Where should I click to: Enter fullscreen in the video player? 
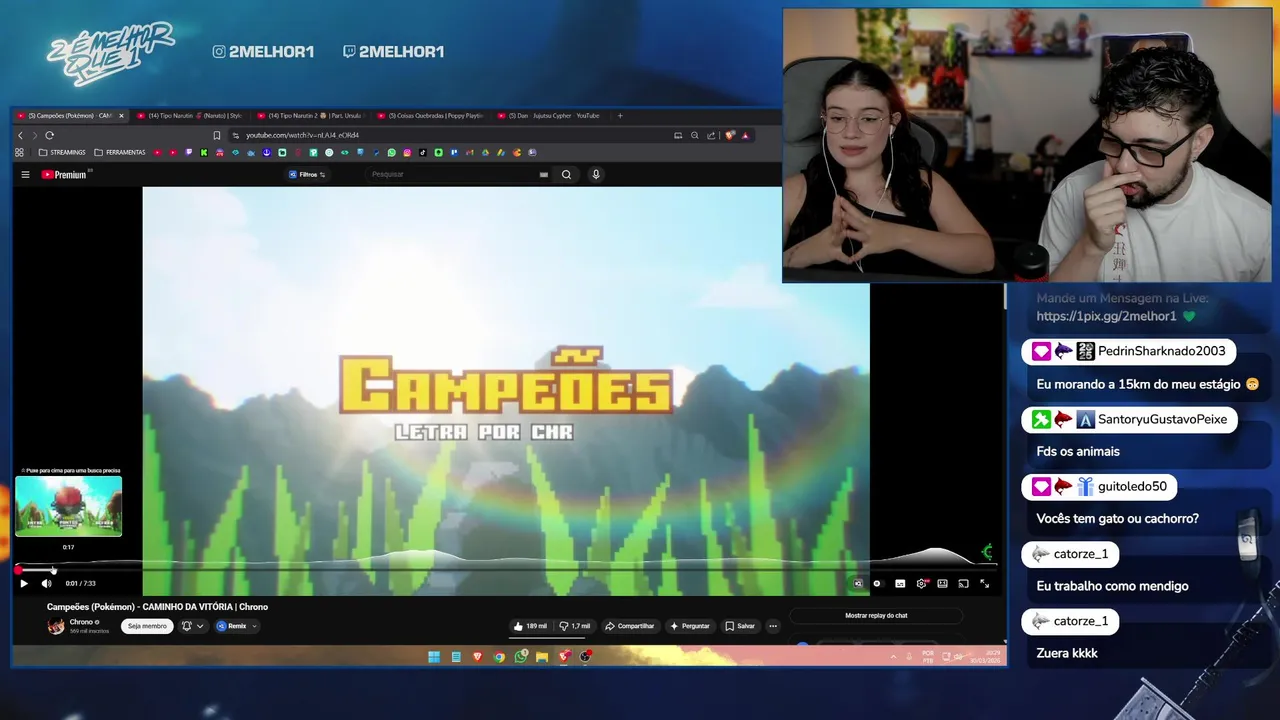pyautogui.click(x=985, y=583)
